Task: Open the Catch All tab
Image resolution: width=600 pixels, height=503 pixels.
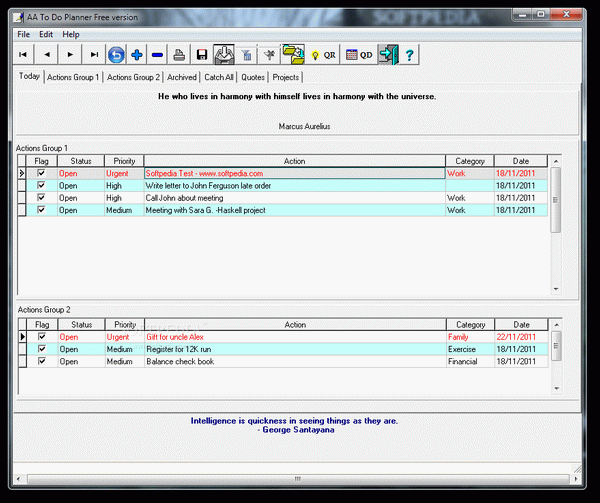Action: point(218,77)
